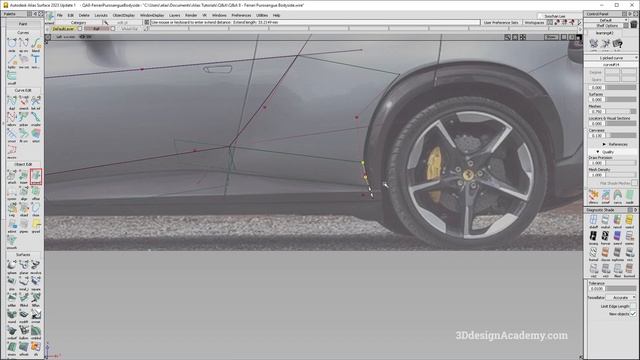This screenshot has height=360, width=640.
Task: Select the smooth tool
Action: point(12,242)
